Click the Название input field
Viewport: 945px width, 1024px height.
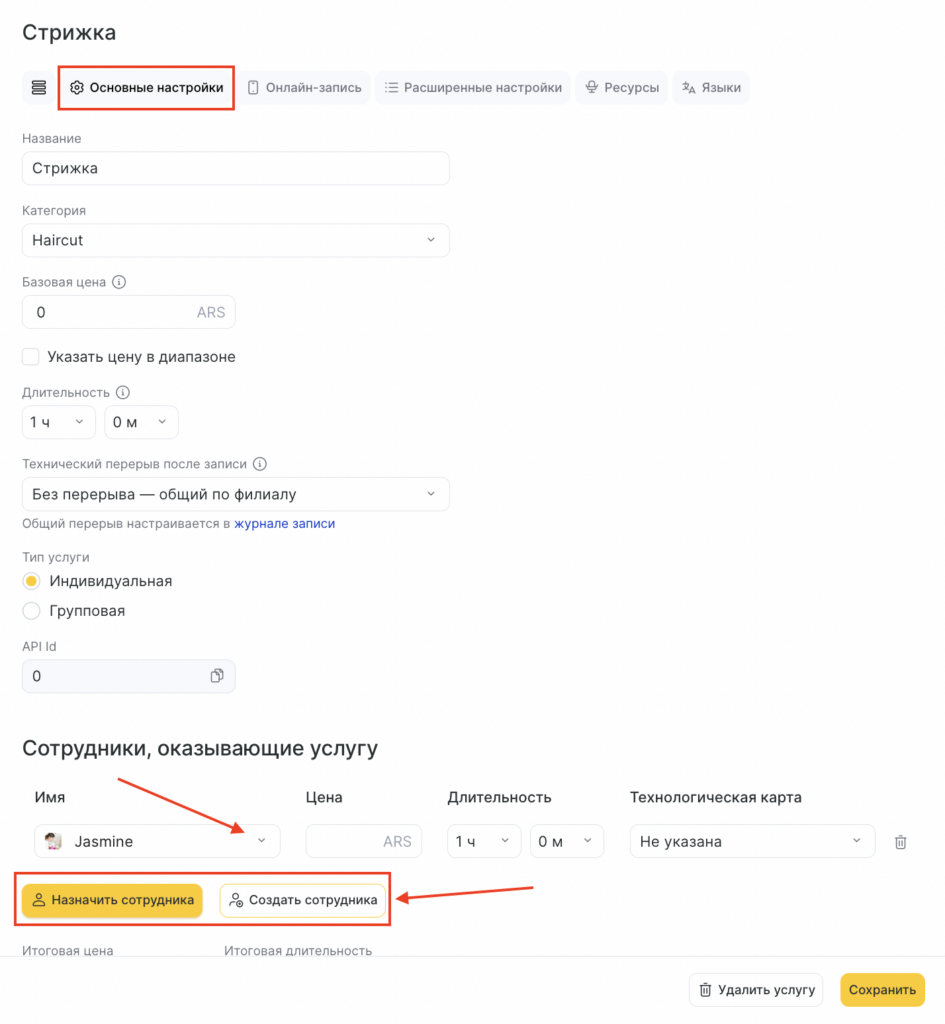pyautogui.click(x=235, y=168)
